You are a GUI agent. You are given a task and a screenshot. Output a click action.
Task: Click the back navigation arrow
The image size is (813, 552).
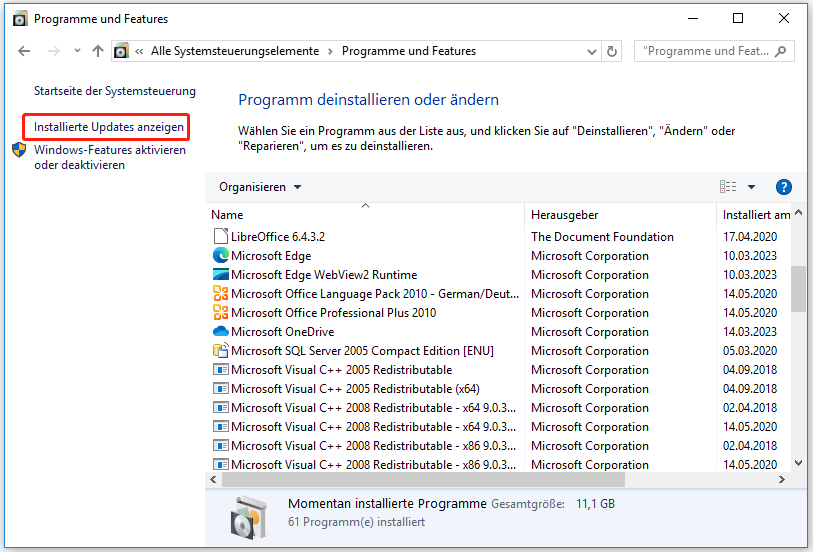pyautogui.click(x=25, y=51)
